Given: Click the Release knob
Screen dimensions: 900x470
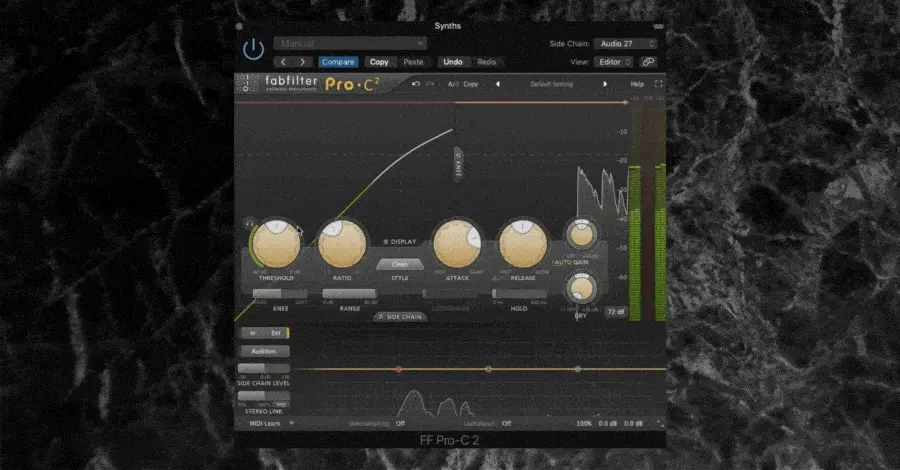Looking at the screenshot, I should pyautogui.click(x=523, y=243).
